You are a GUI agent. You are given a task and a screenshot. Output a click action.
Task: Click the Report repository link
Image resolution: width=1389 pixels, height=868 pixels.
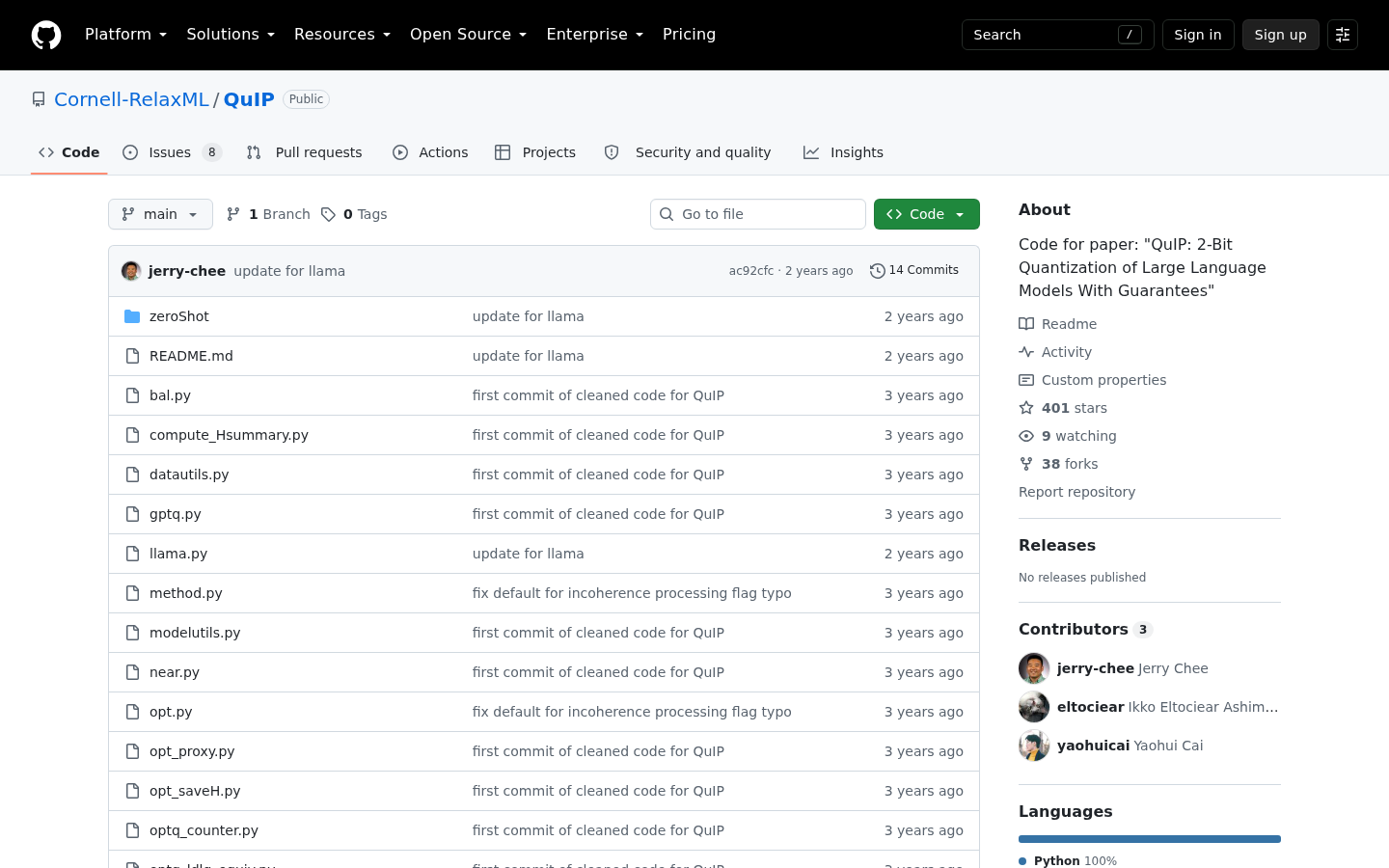click(x=1076, y=492)
